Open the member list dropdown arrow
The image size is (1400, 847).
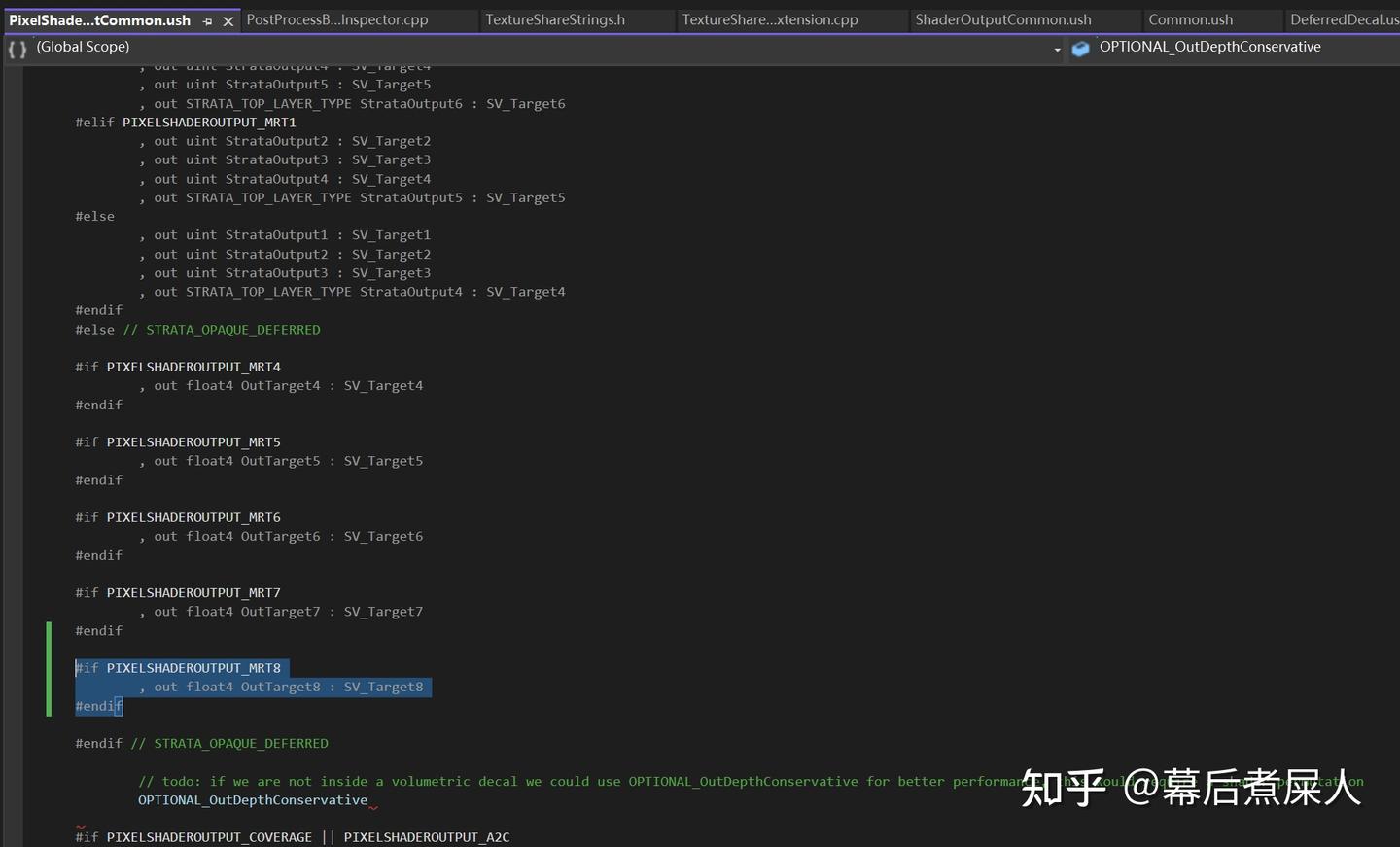click(x=1058, y=46)
